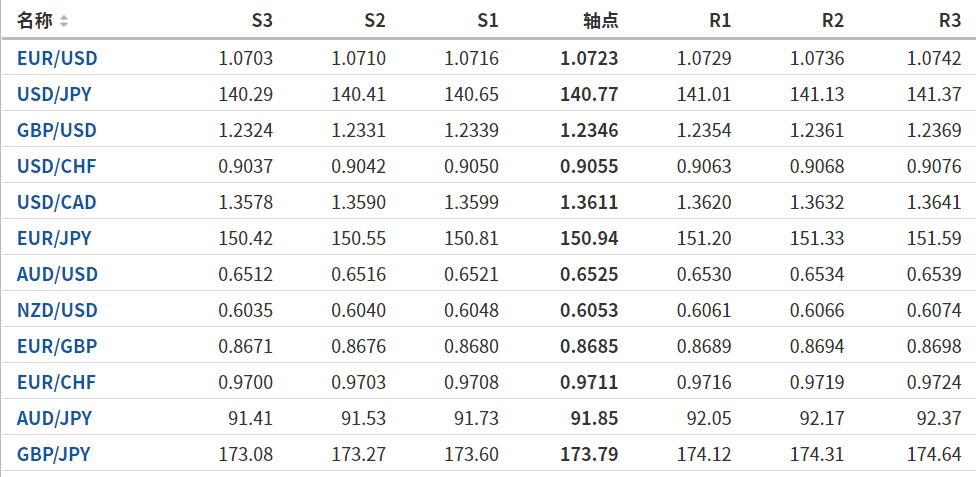This screenshot has height=477, width=976.
Task: Select the GBP/JPY R3 value 174.64
Action: pyautogui.click(x=934, y=454)
